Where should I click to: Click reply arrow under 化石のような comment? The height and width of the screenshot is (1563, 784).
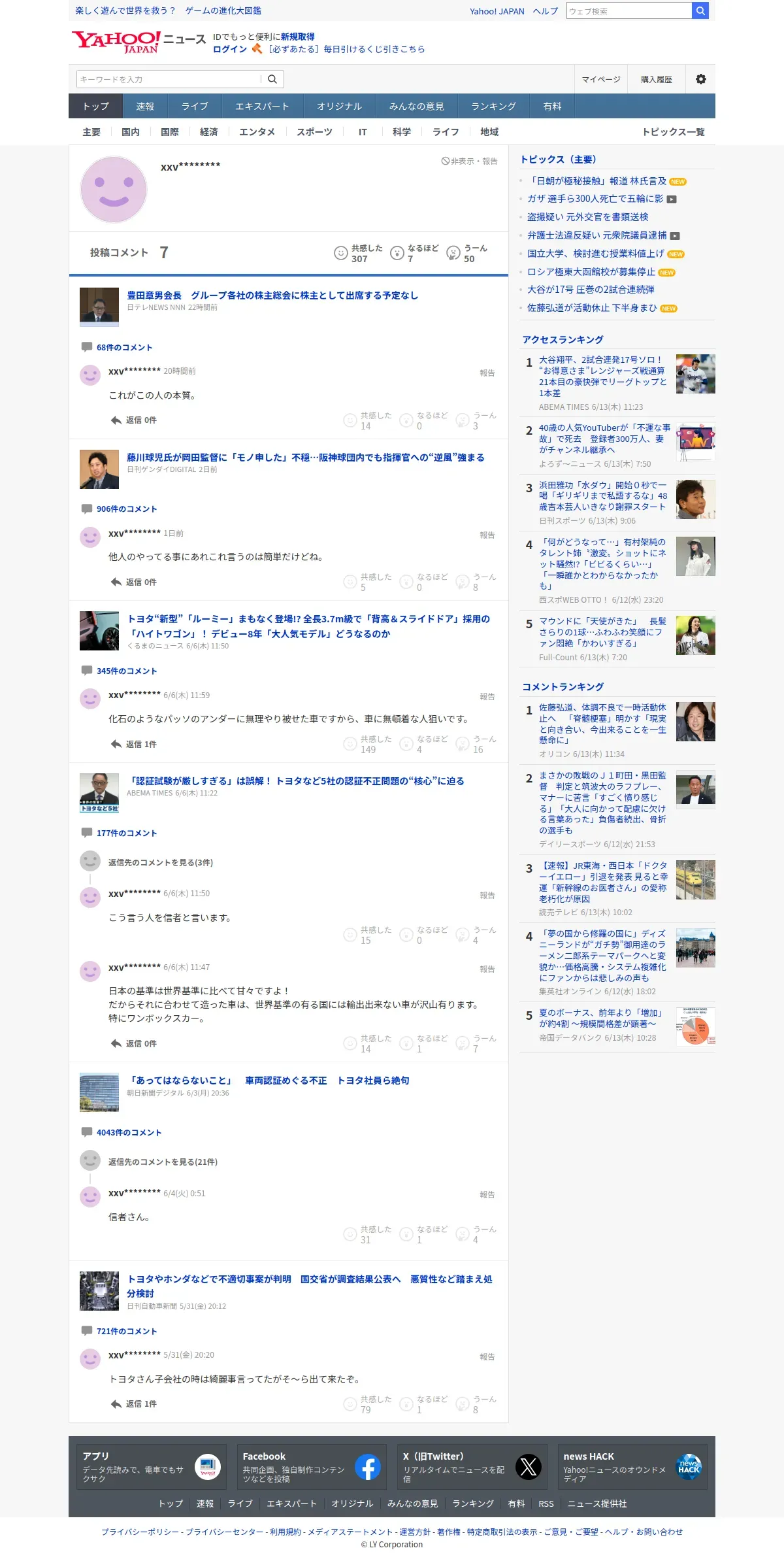click(116, 744)
